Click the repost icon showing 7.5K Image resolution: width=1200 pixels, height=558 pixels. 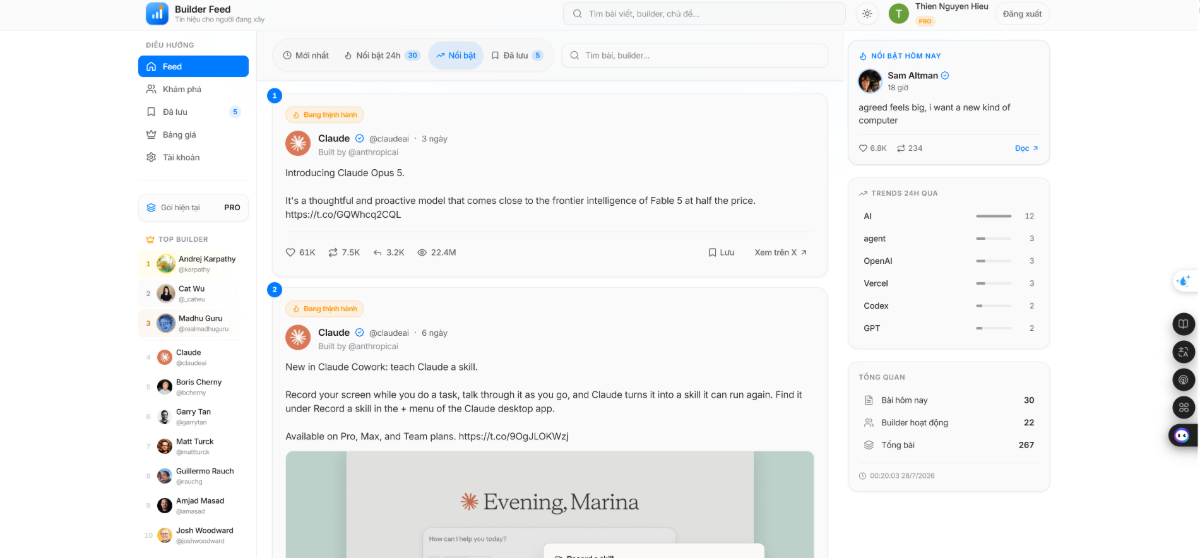click(333, 252)
